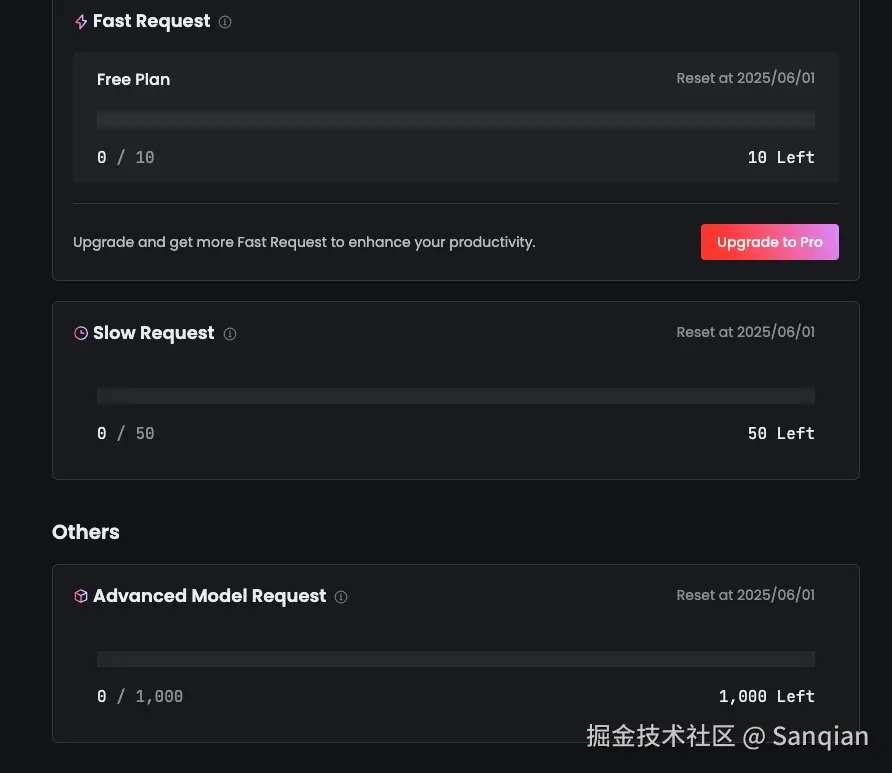Click the Fast Request usage progress bar

(455, 120)
